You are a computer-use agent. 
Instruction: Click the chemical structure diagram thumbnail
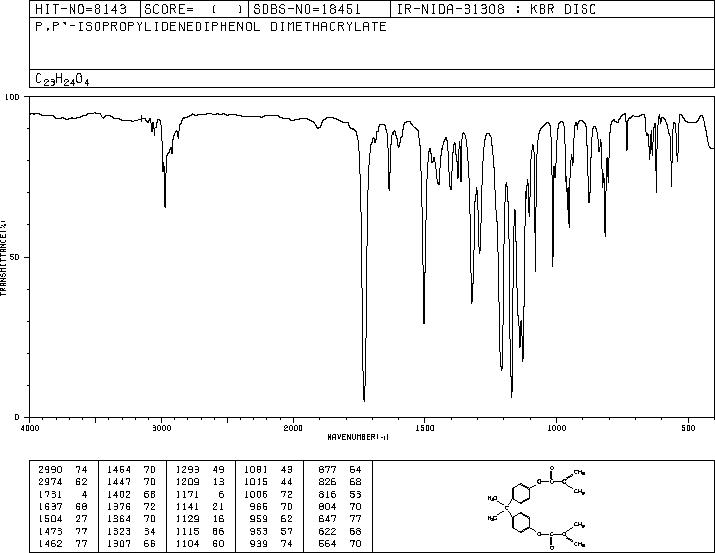[x=536, y=506]
